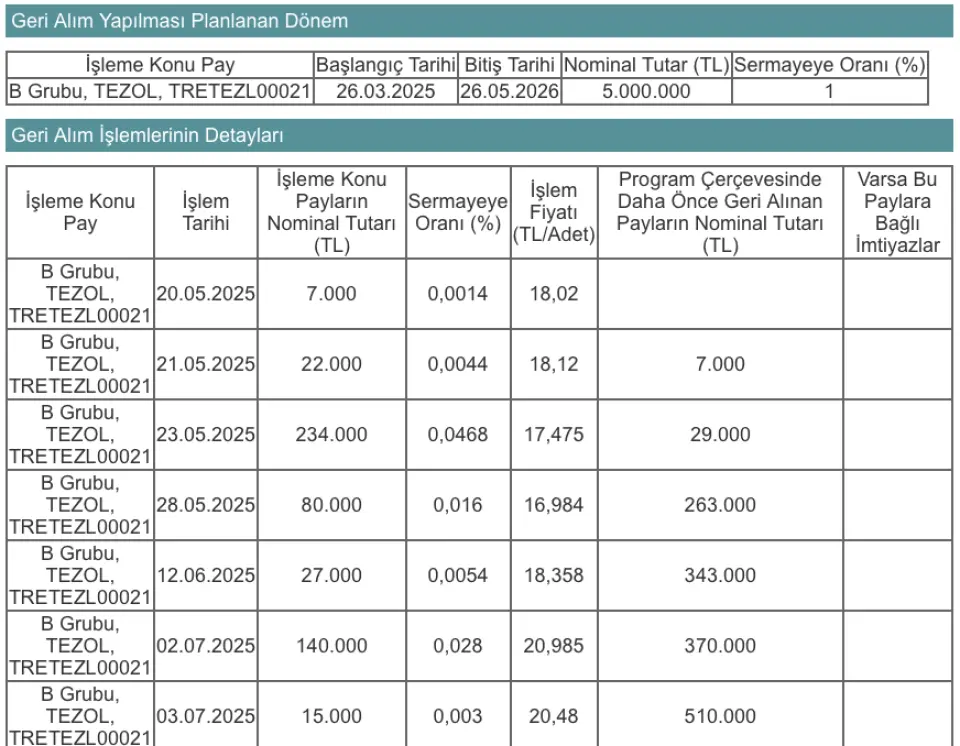The width and height of the screenshot is (960, 746).
Task: Click the capital ratio 0,0014
Action: [x=458, y=294]
